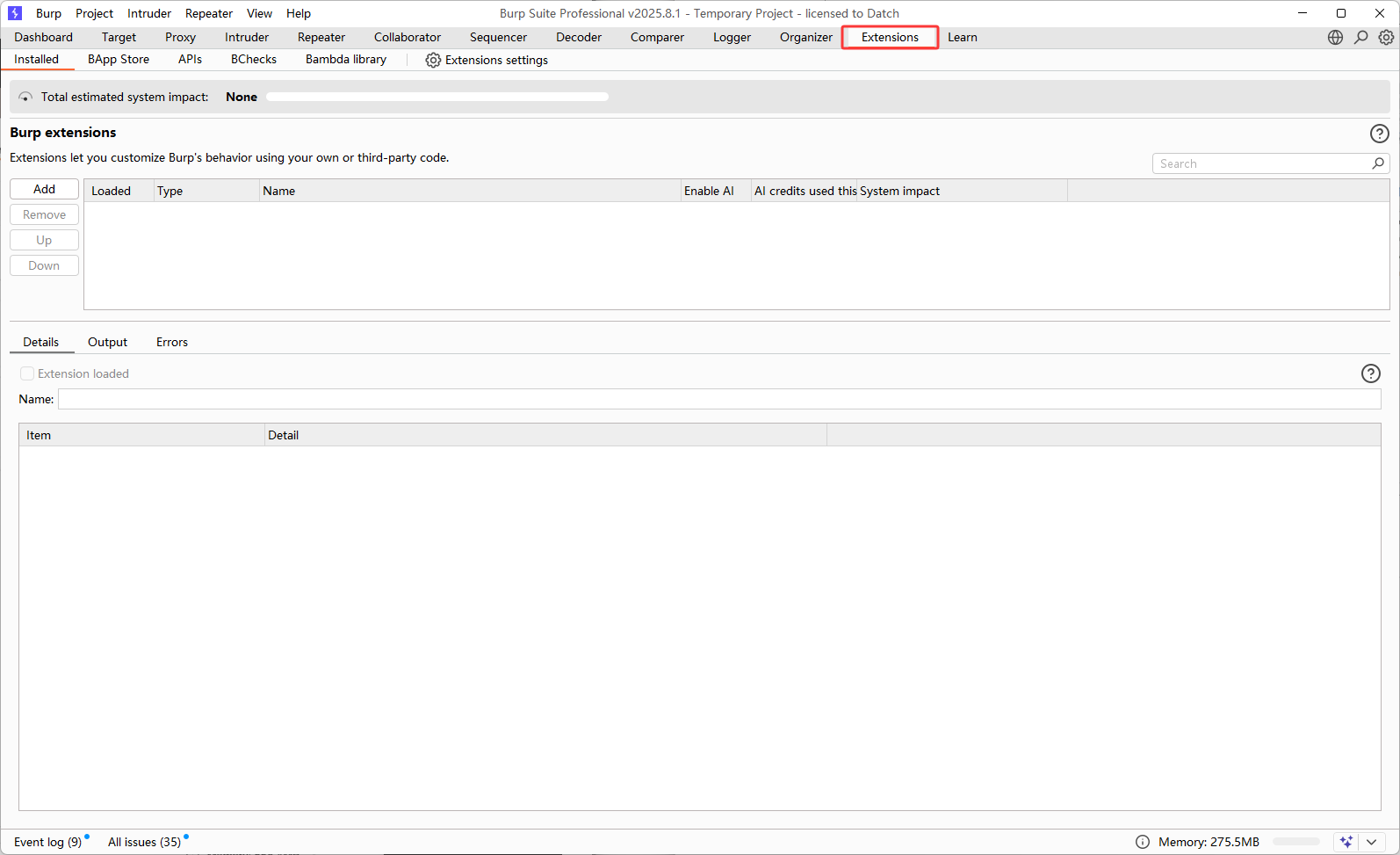1400x855 pixels.
Task: Select the Extensions tab
Action: tap(890, 37)
